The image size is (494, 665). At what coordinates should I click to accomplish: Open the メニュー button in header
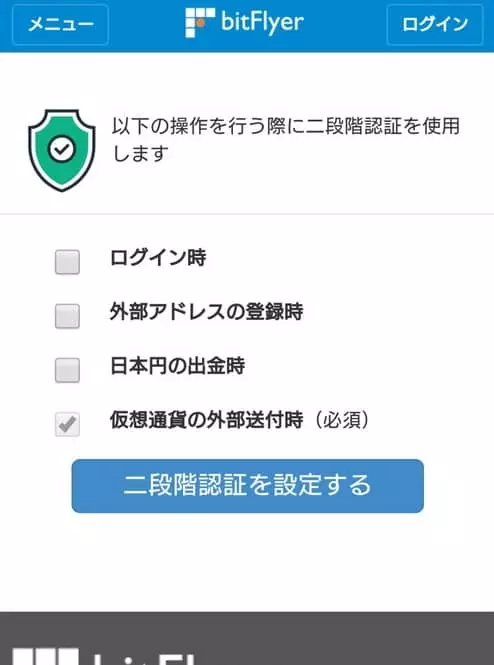(x=61, y=24)
